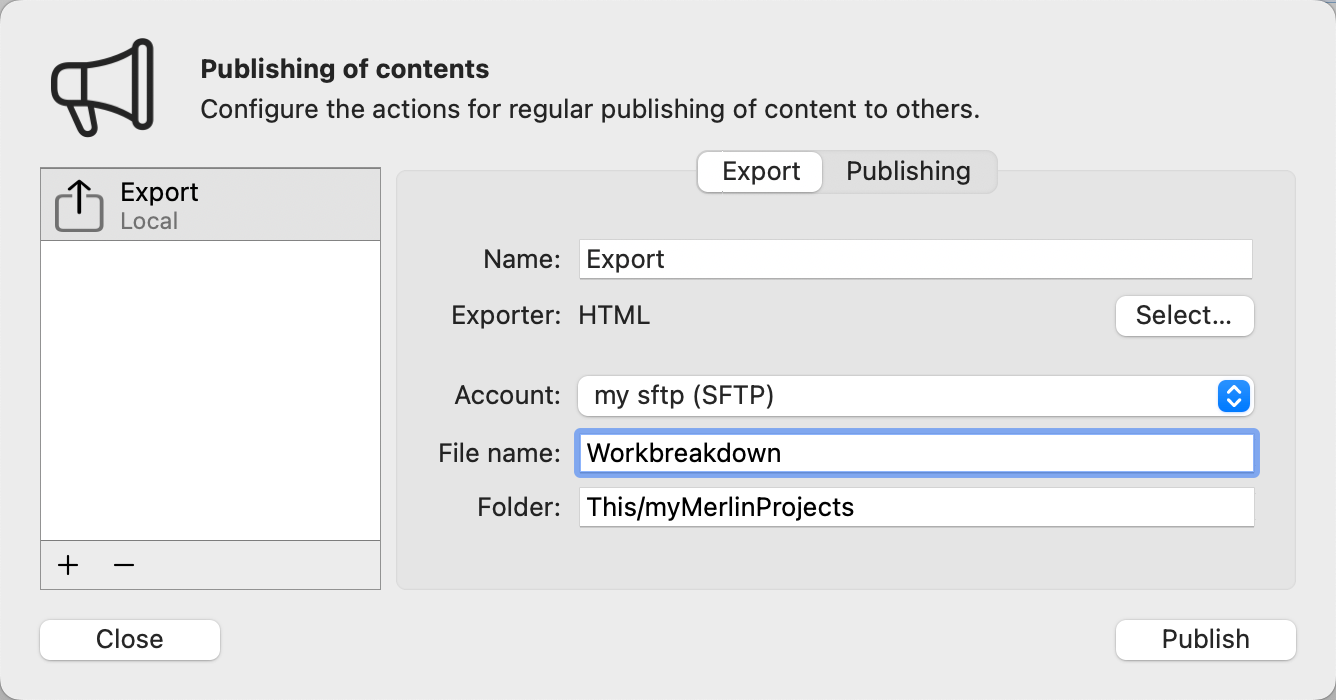Click Select... to change the HTML exporter
The image size is (1336, 700).
[1184, 316]
